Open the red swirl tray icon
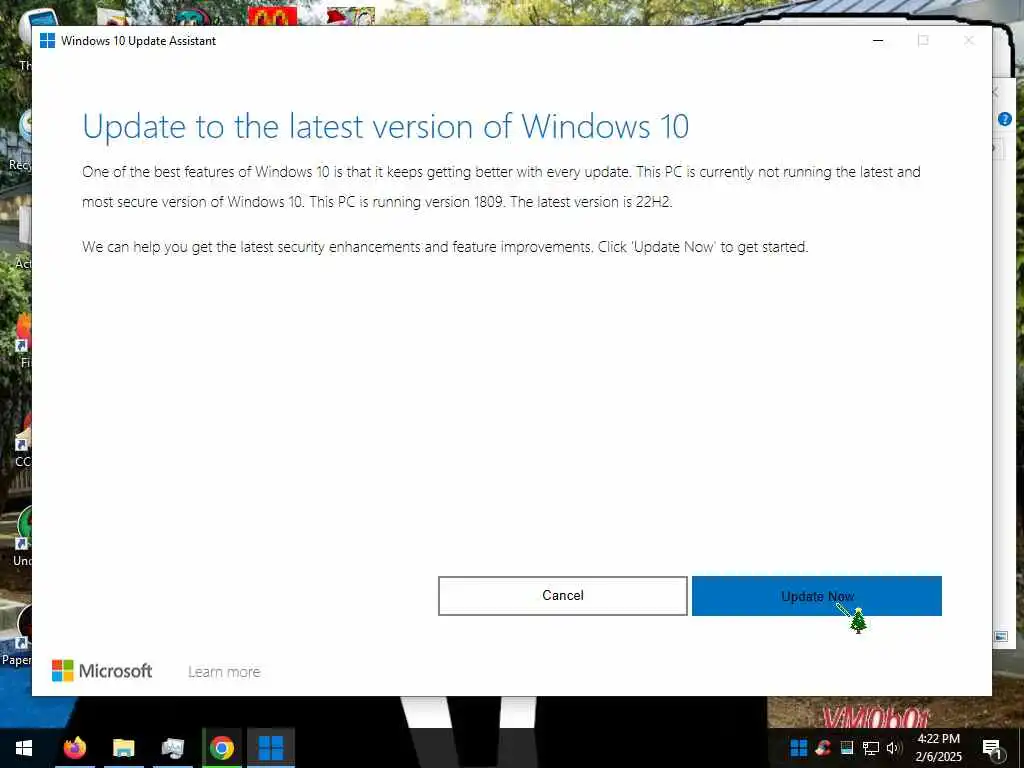Image resolution: width=1024 pixels, height=768 pixels. [x=823, y=747]
